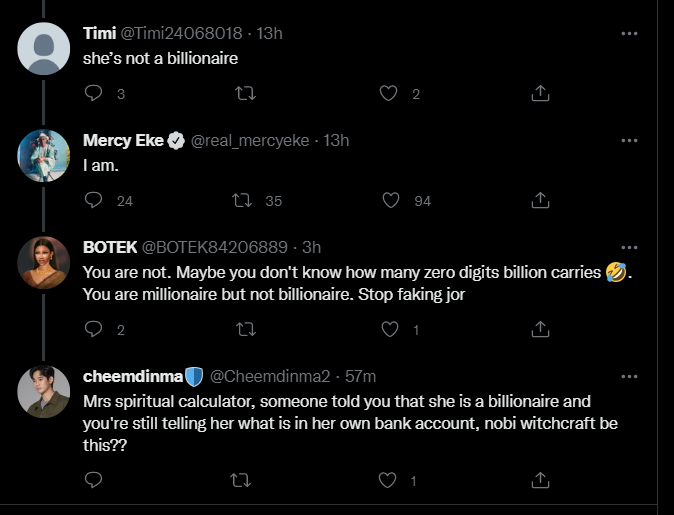The width and height of the screenshot is (674, 515).
Task: Share Timi's tweet
Action: click(x=539, y=94)
